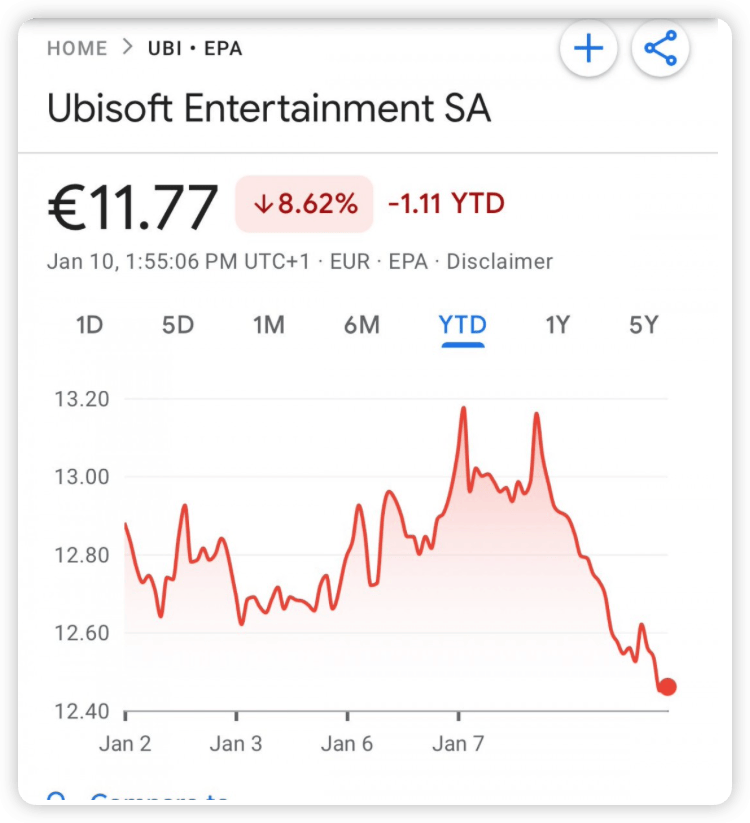Select the 5D range tab

pos(178,325)
